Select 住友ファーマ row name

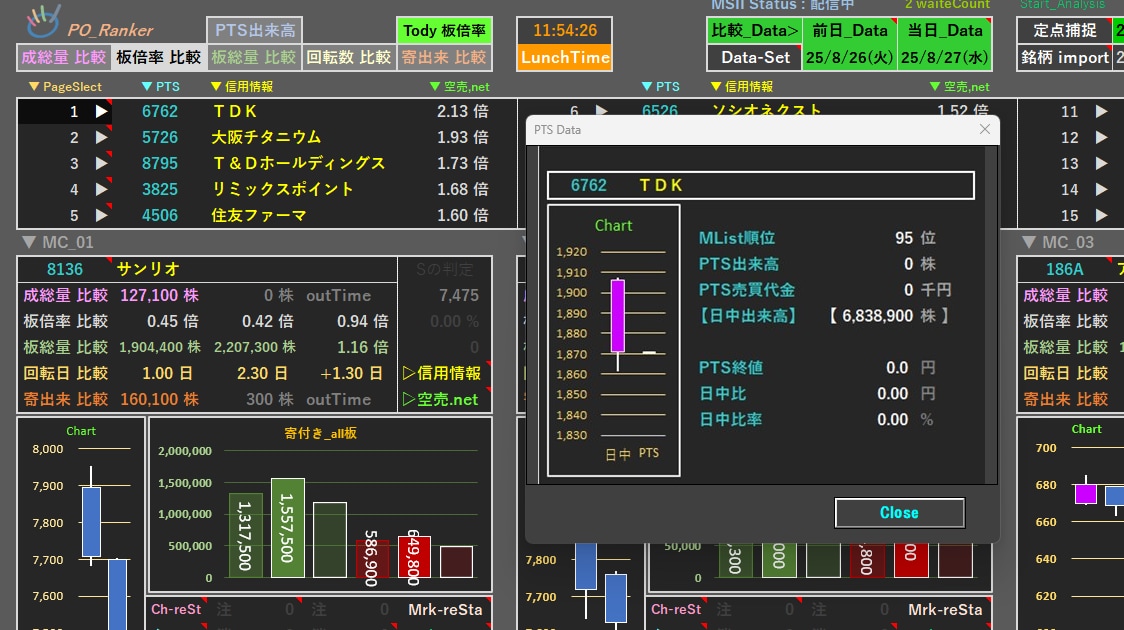[259, 215]
